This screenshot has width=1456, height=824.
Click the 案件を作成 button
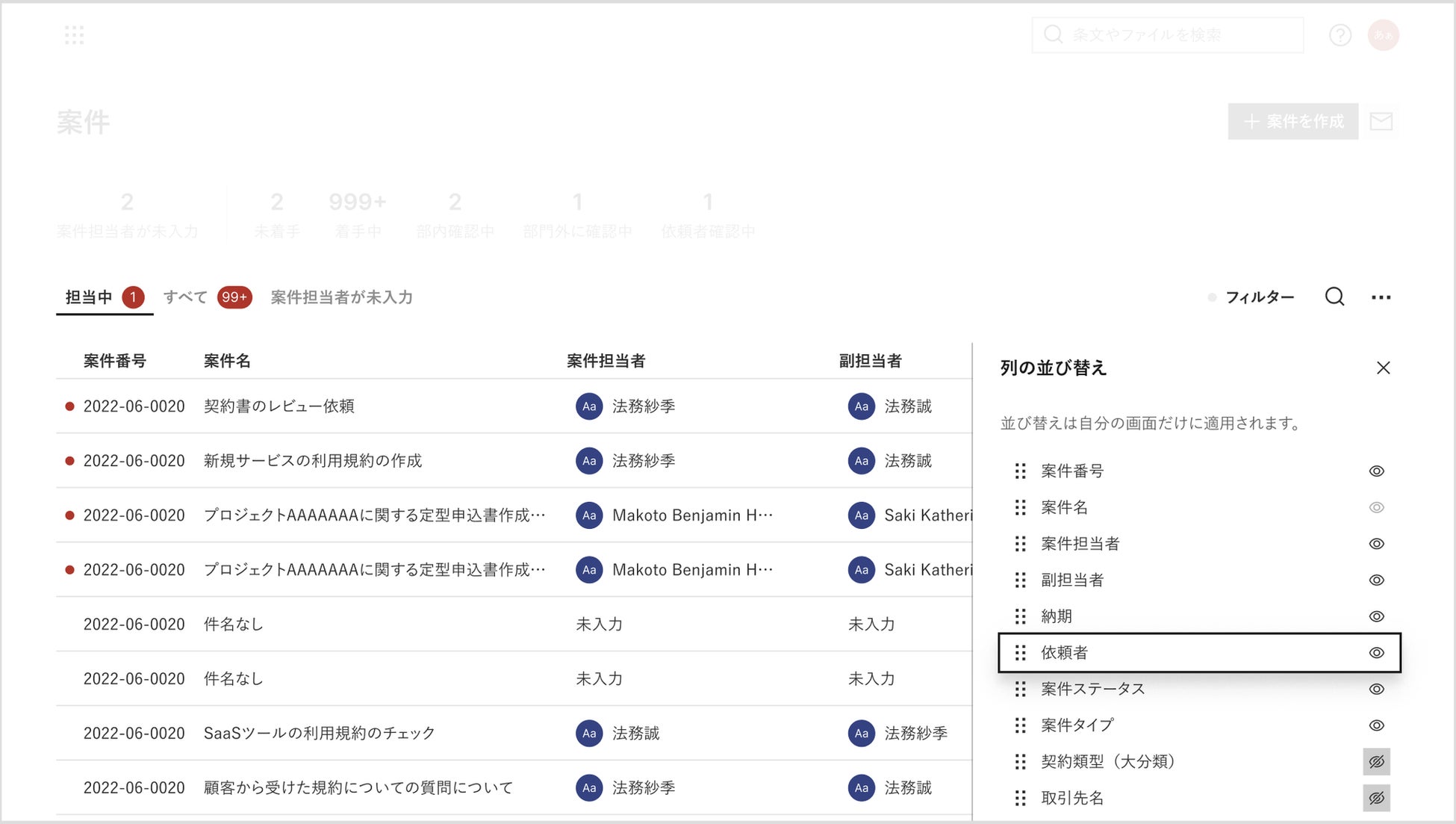tap(1292, 121)
